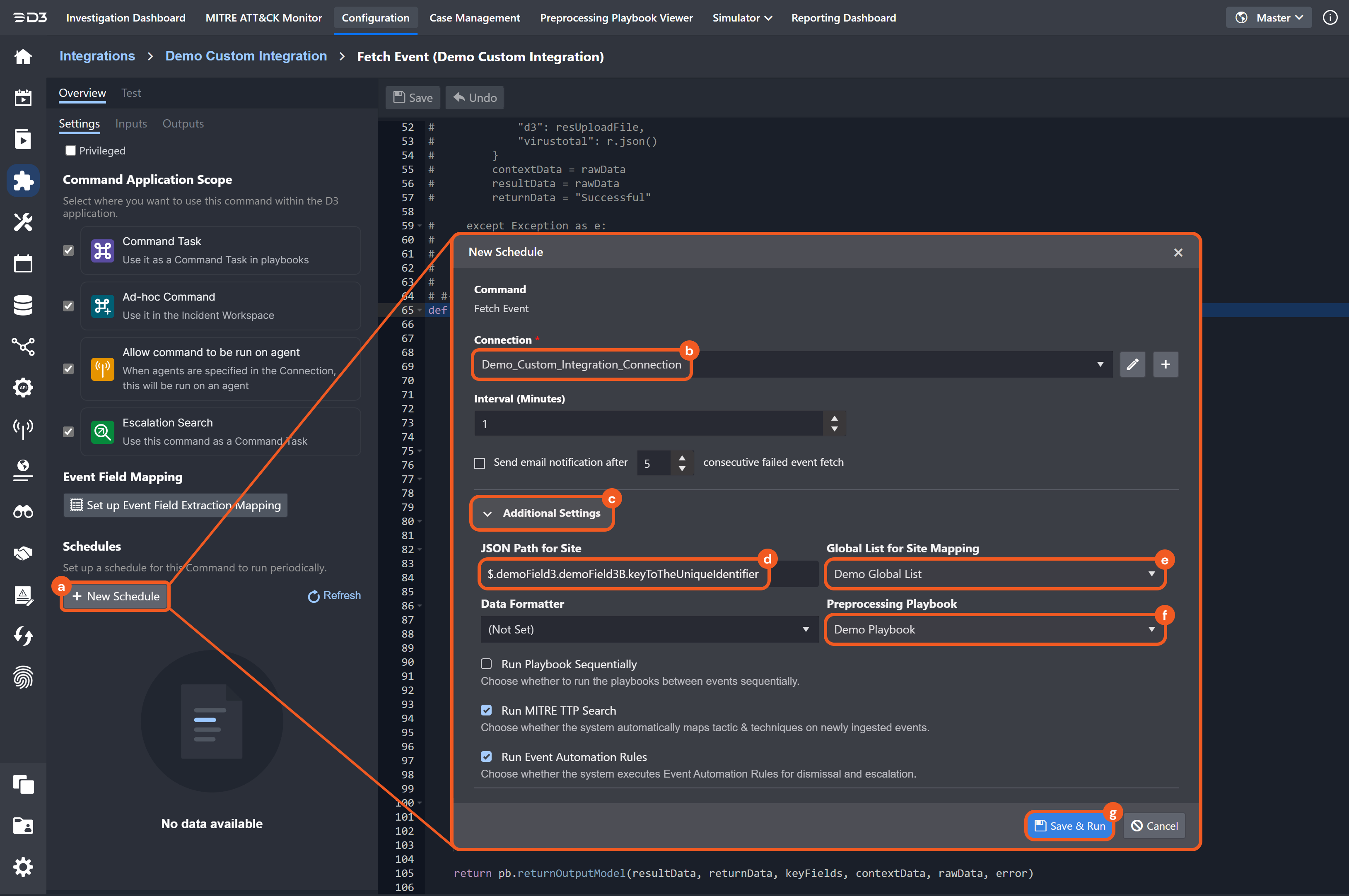Open the database icon in sidebar
Screen dimensions: 1349x896
[23, 305]
